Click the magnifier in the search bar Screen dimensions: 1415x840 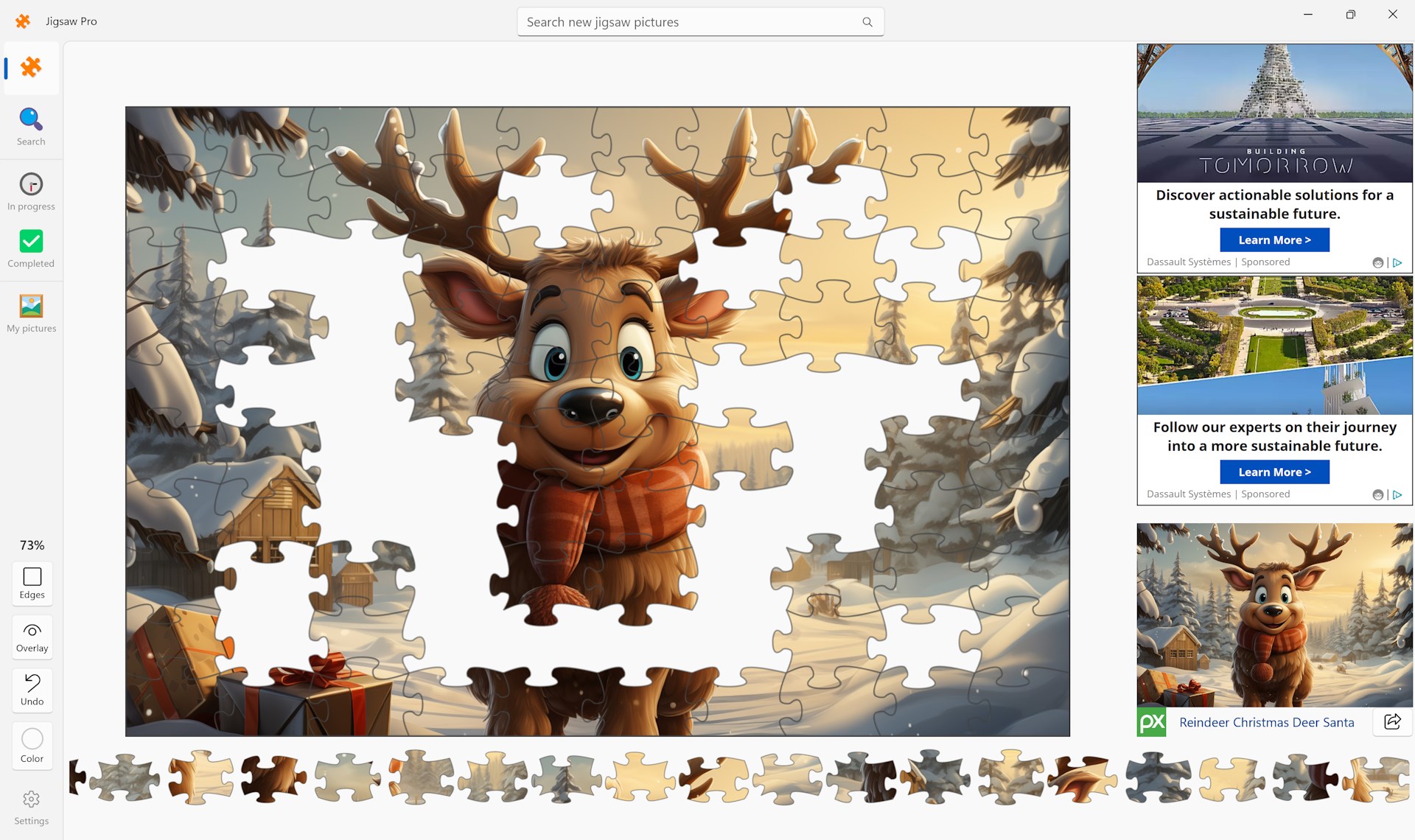pyautogui.click(x=867, y=21)
